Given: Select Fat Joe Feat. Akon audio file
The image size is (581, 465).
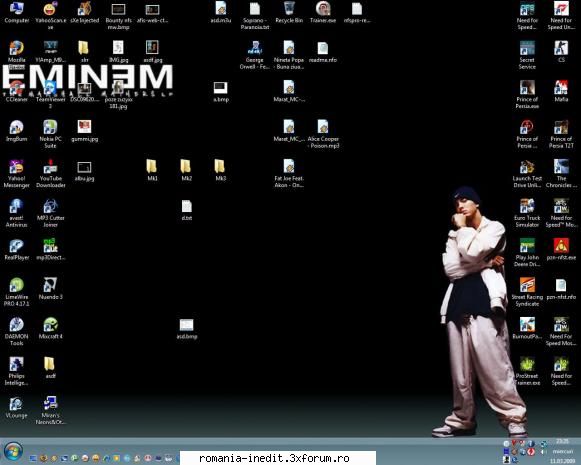Looking at the screenshot, I should pyautogui.click(x=289, y=173).
